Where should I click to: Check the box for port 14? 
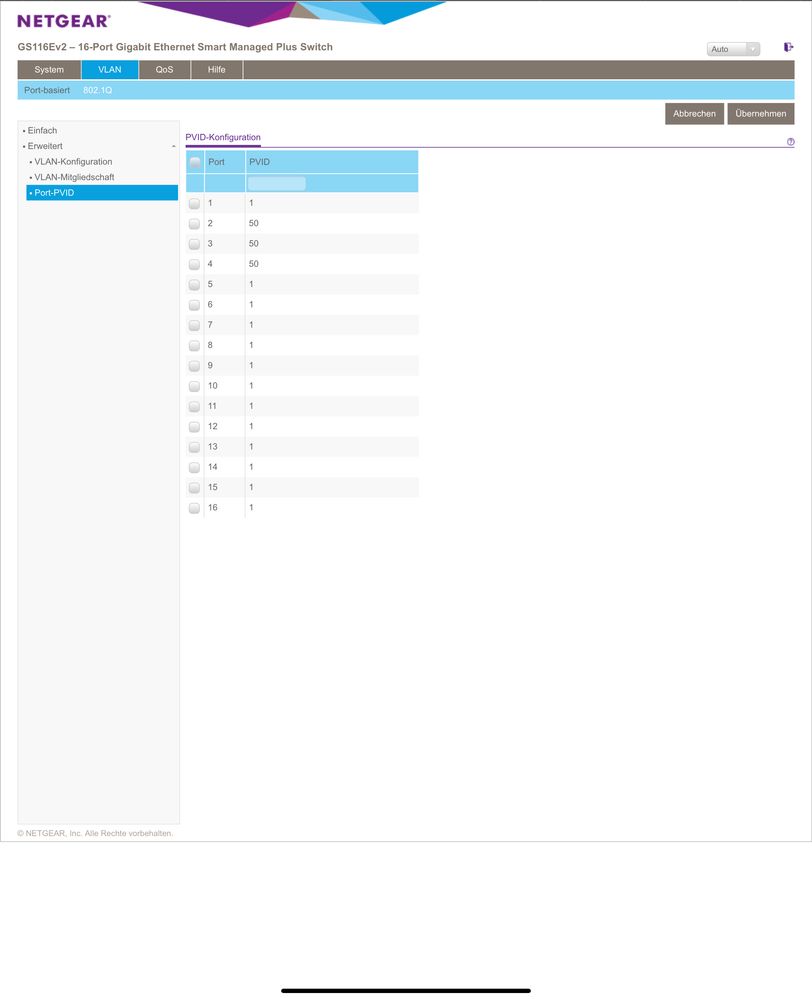[x=194, y=468]
